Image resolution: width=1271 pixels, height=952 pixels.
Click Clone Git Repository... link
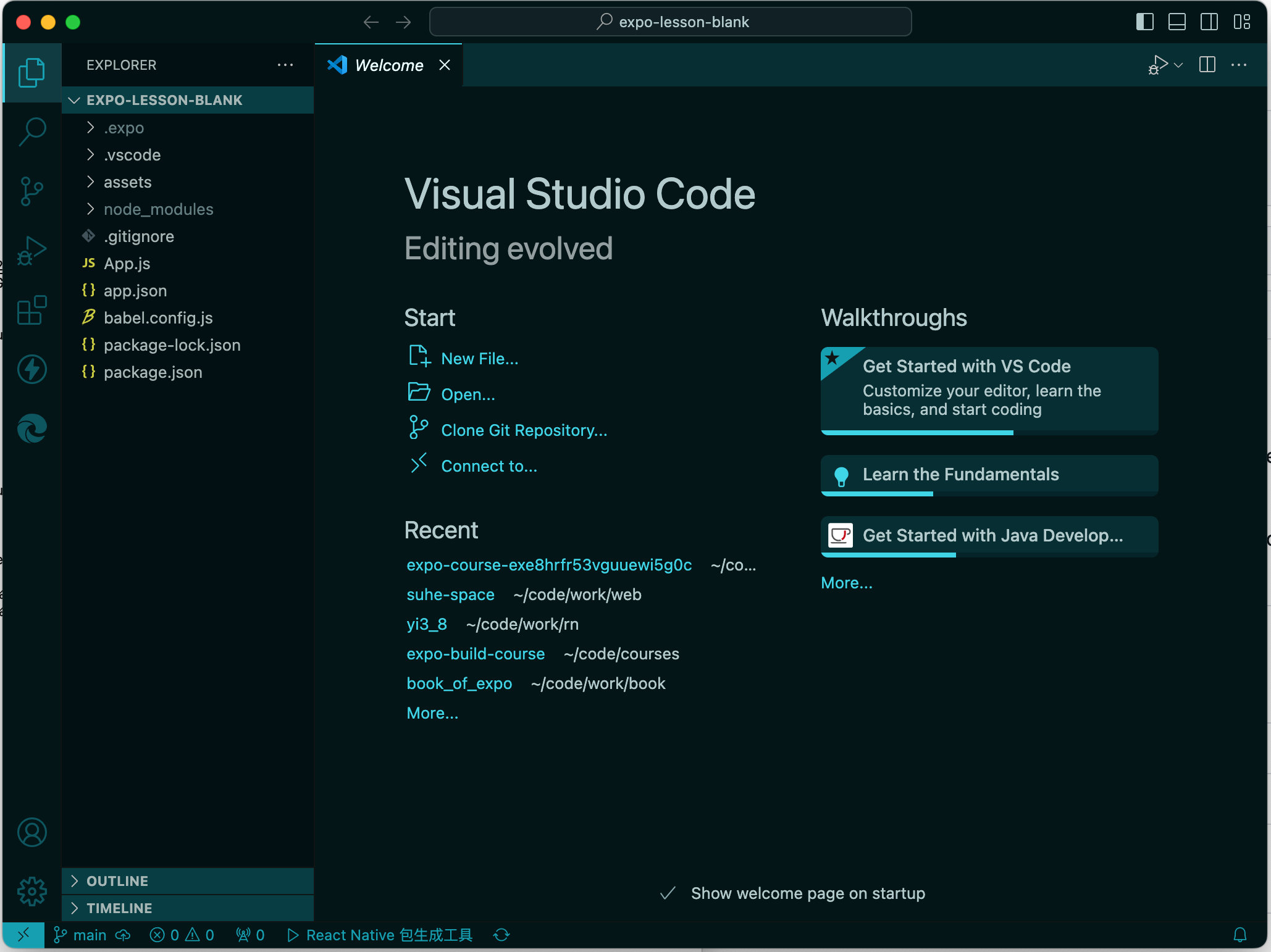508,430
